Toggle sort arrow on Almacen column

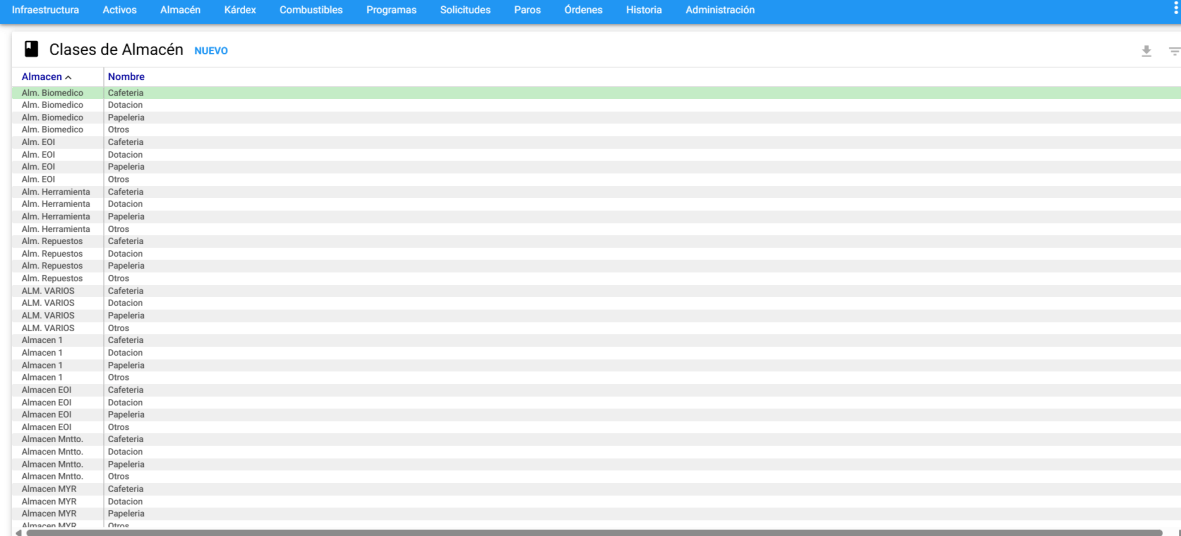pos(68,77)
